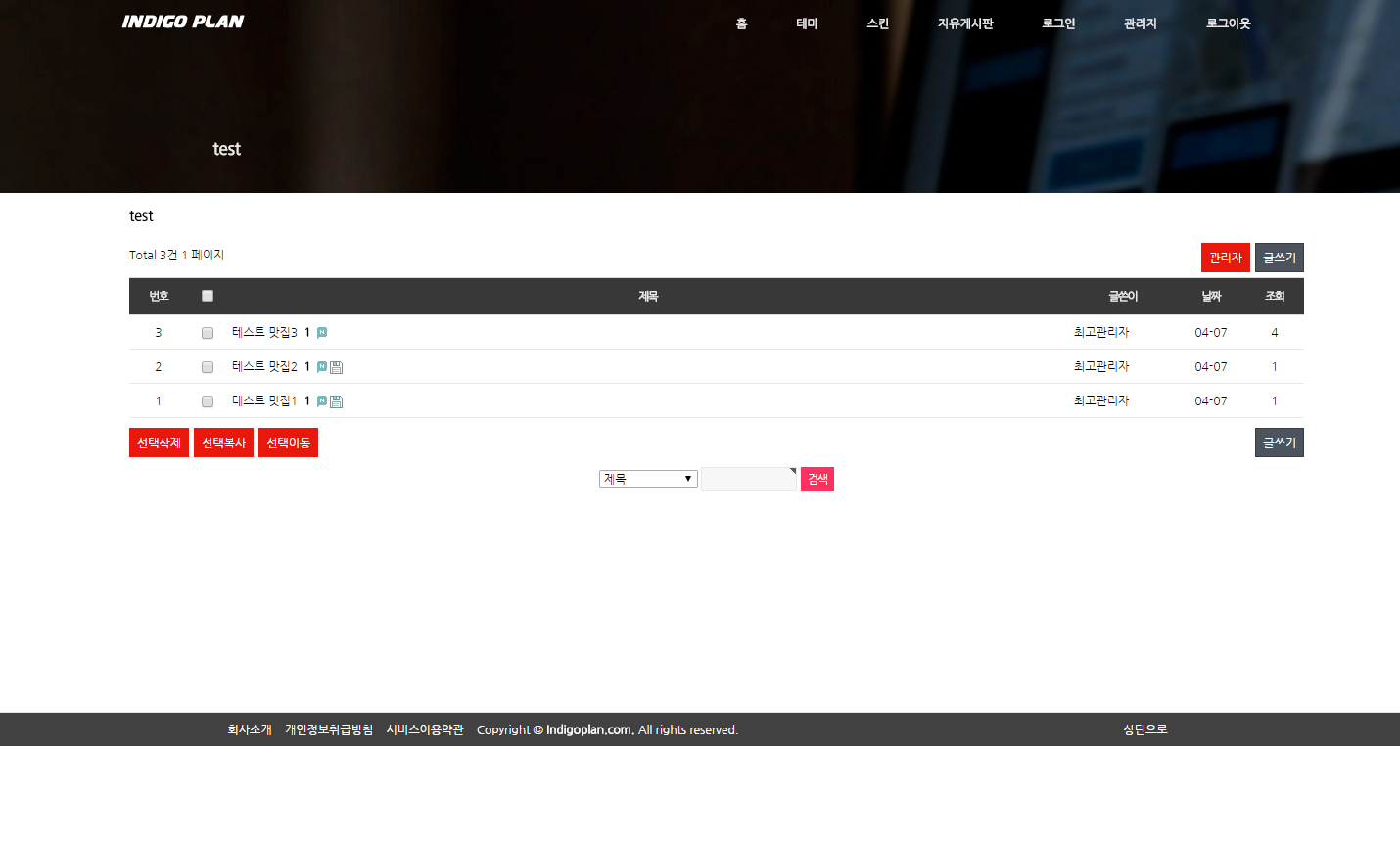Click author 최고관리자 in 테스트 맛집3 row
The width and height of the screenshot is (1400, 845).
1101,333
